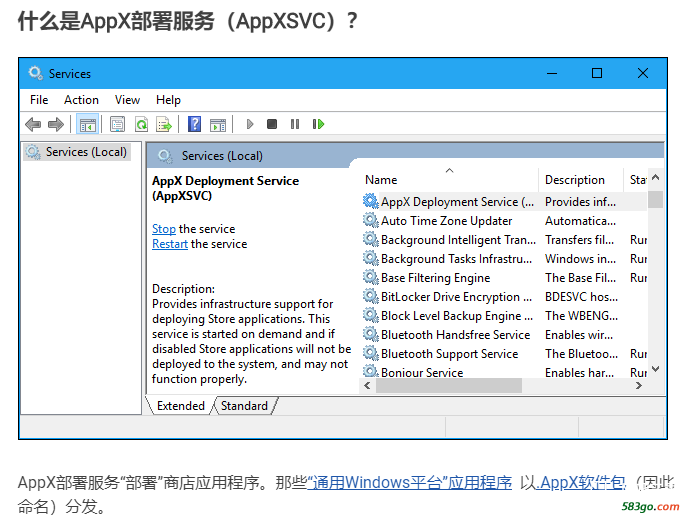Click gear icon beside Bonjour Service
This screenshot has height=522, width=685.
(370, 371)
